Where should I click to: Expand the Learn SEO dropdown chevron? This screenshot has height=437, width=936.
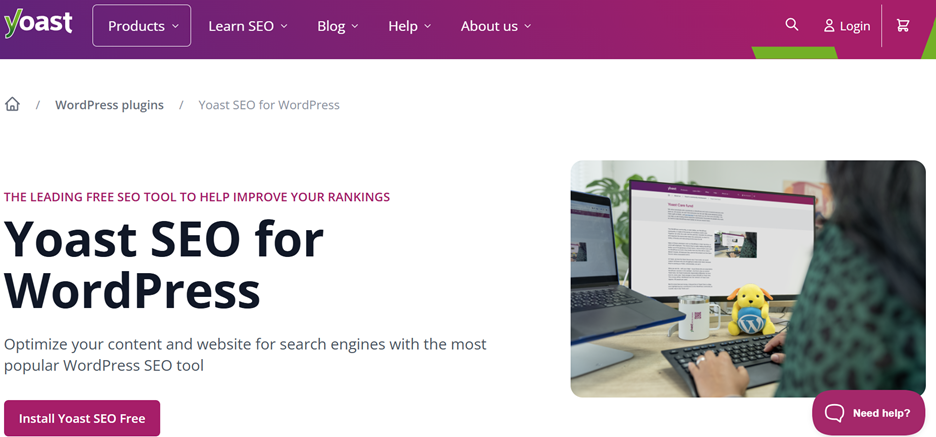[284, 26]
